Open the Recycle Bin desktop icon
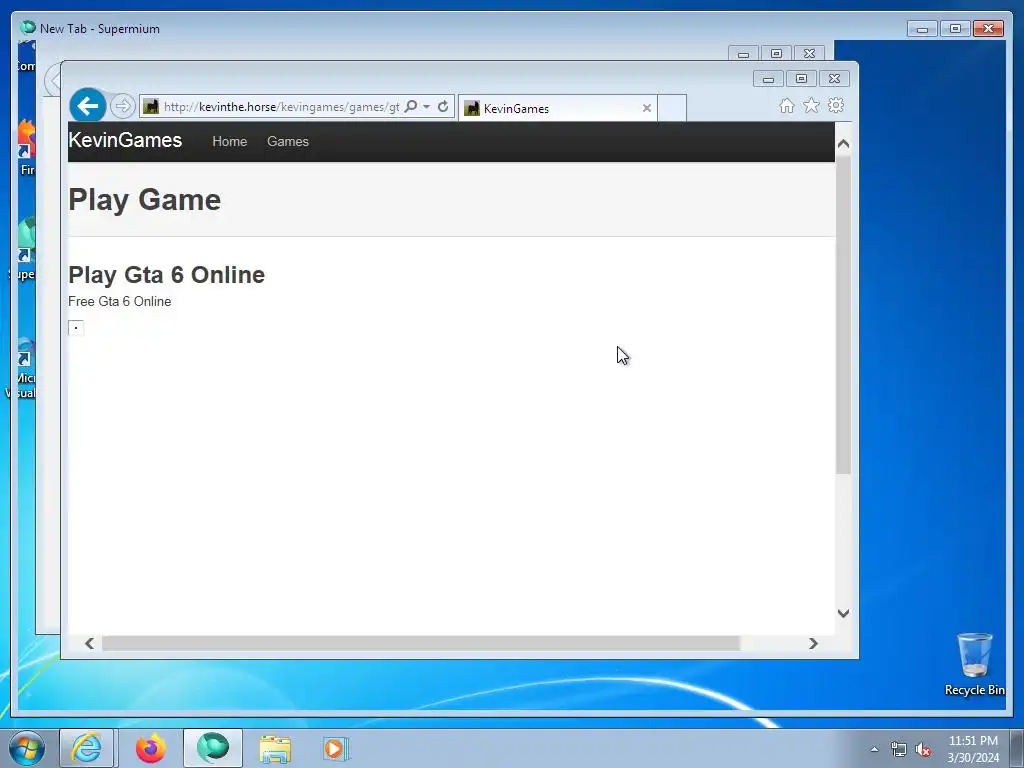The image size is (1024, 768). click(974, 664)
